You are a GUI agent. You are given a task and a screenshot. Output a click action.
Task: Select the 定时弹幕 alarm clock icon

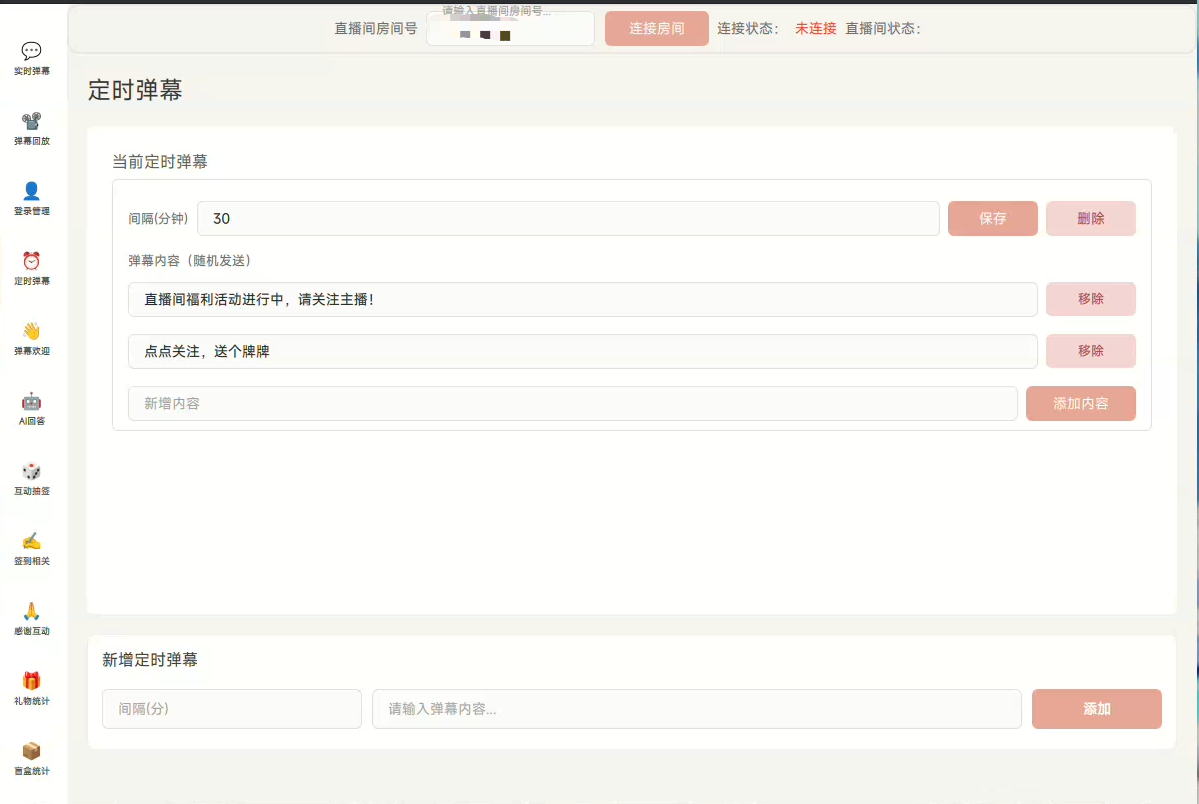32,261
